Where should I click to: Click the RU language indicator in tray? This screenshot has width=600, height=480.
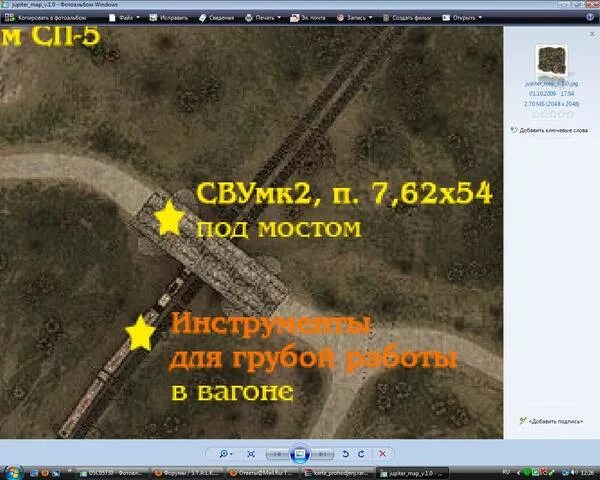pos(506,472)
